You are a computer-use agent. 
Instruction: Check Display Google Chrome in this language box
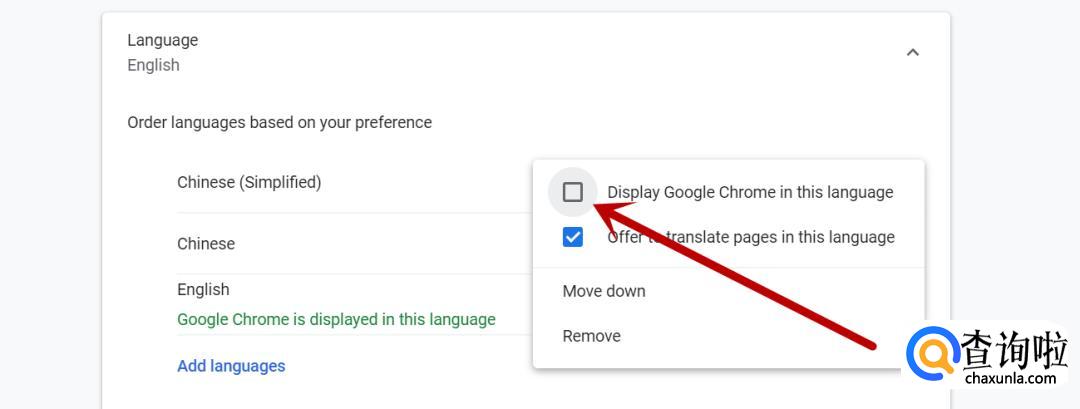[573, 192]
